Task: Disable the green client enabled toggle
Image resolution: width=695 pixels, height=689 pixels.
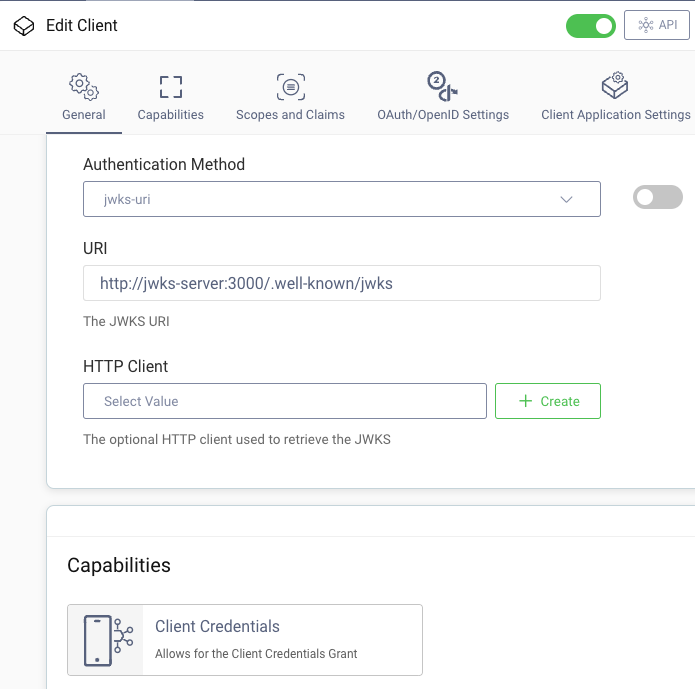Action: click(590, 26)
